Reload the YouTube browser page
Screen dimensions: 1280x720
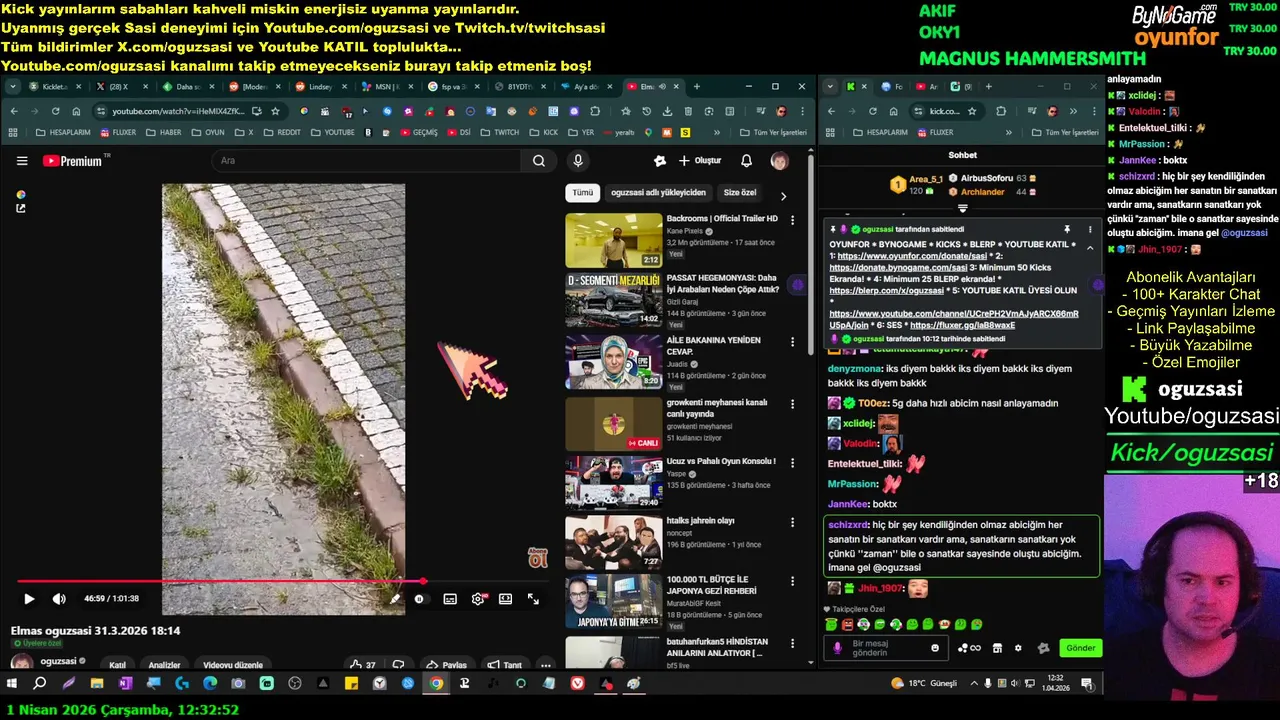pos(55,111)
